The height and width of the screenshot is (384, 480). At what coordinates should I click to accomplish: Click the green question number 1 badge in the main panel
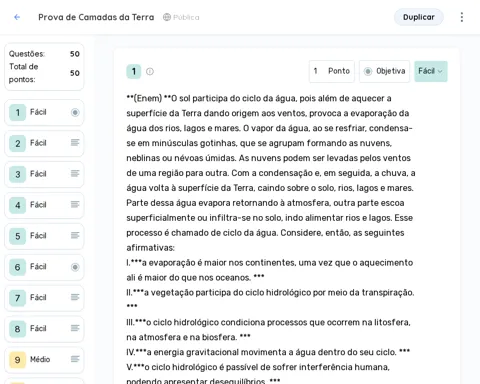pyautogui.click(x=134, y=71)
